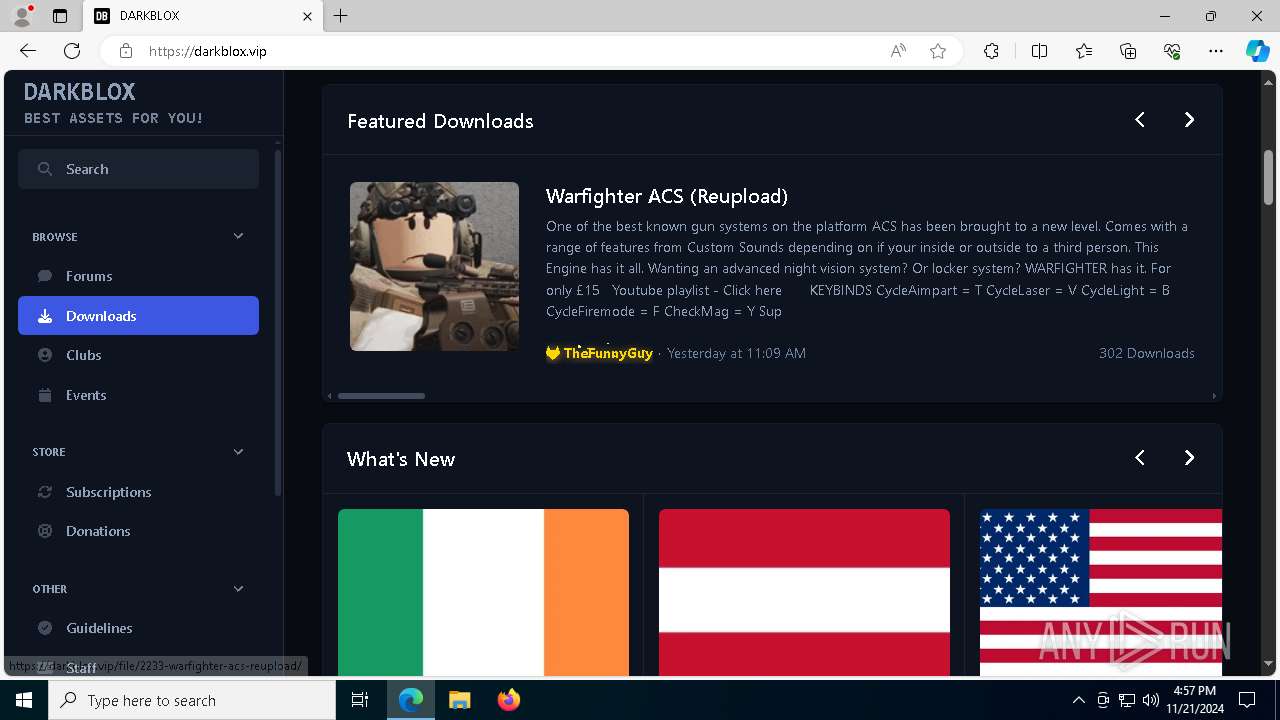The width and height of the screenshot is (1280, 720).
Task: Open the Warfighter ACS (Reupload) title link
Action: point(667,196)
